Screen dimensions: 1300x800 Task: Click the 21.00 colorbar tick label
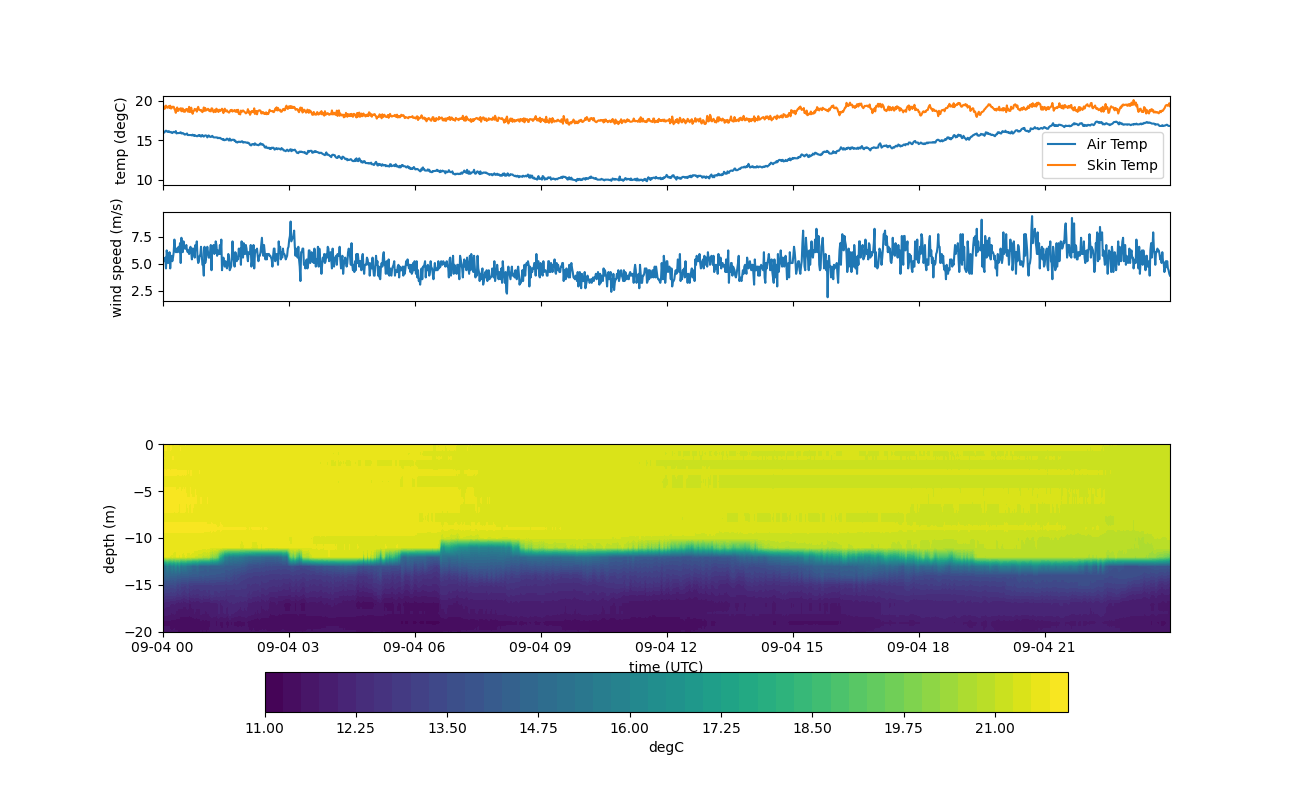[x=995, y=729]
